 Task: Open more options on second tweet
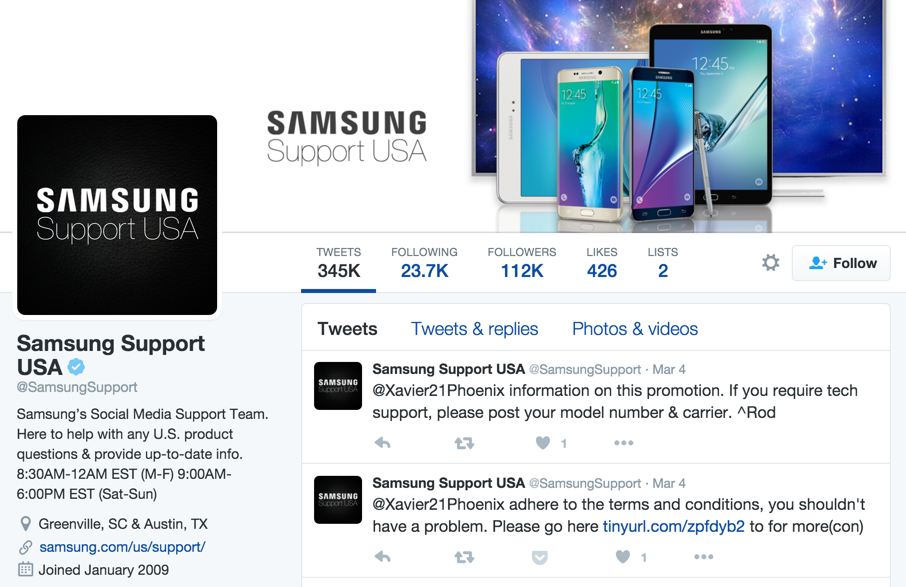[x=703, y=557]
